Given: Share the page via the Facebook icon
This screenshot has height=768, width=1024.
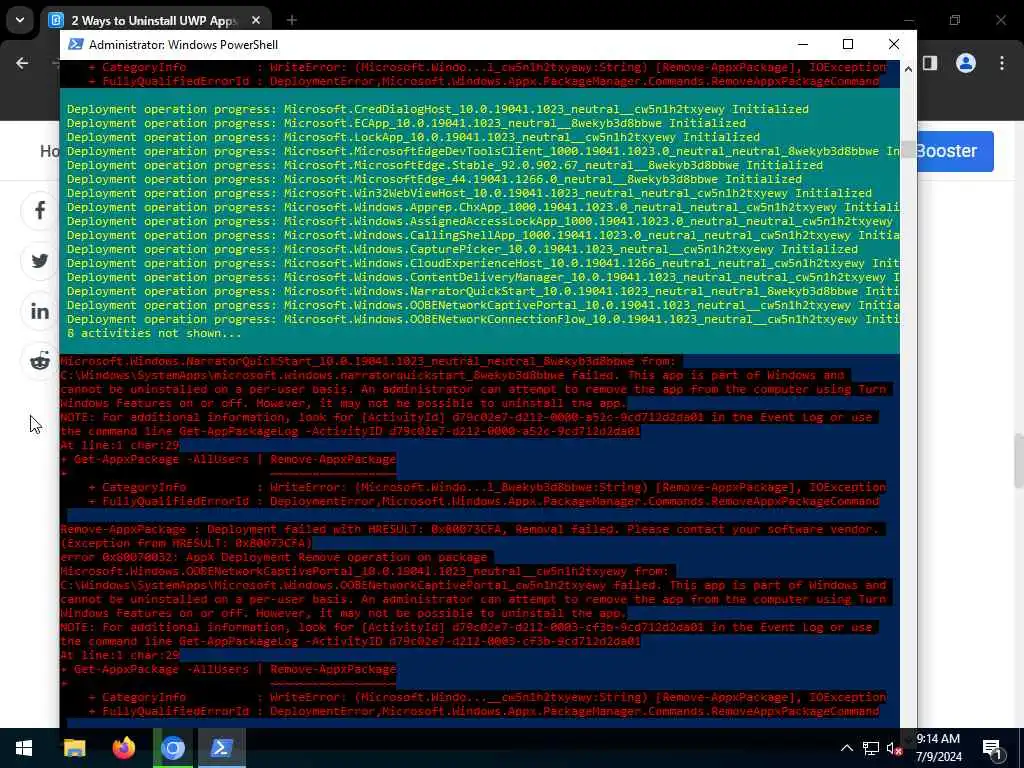Looking at the screenshot, I should click(x=40, y=210).
